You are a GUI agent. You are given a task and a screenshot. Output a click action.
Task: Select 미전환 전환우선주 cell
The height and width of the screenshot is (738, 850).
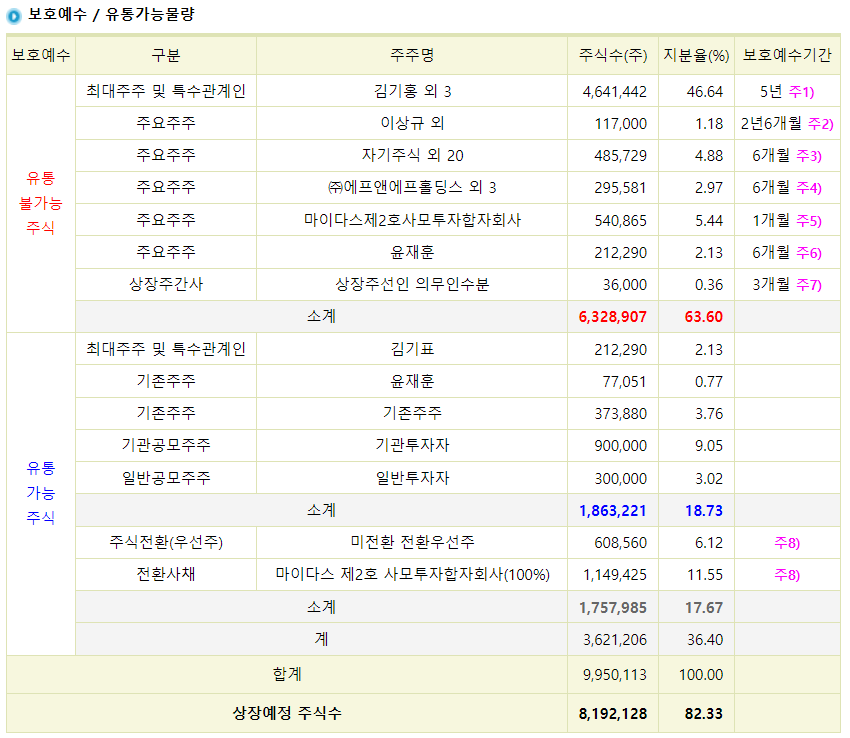(412, 541)
